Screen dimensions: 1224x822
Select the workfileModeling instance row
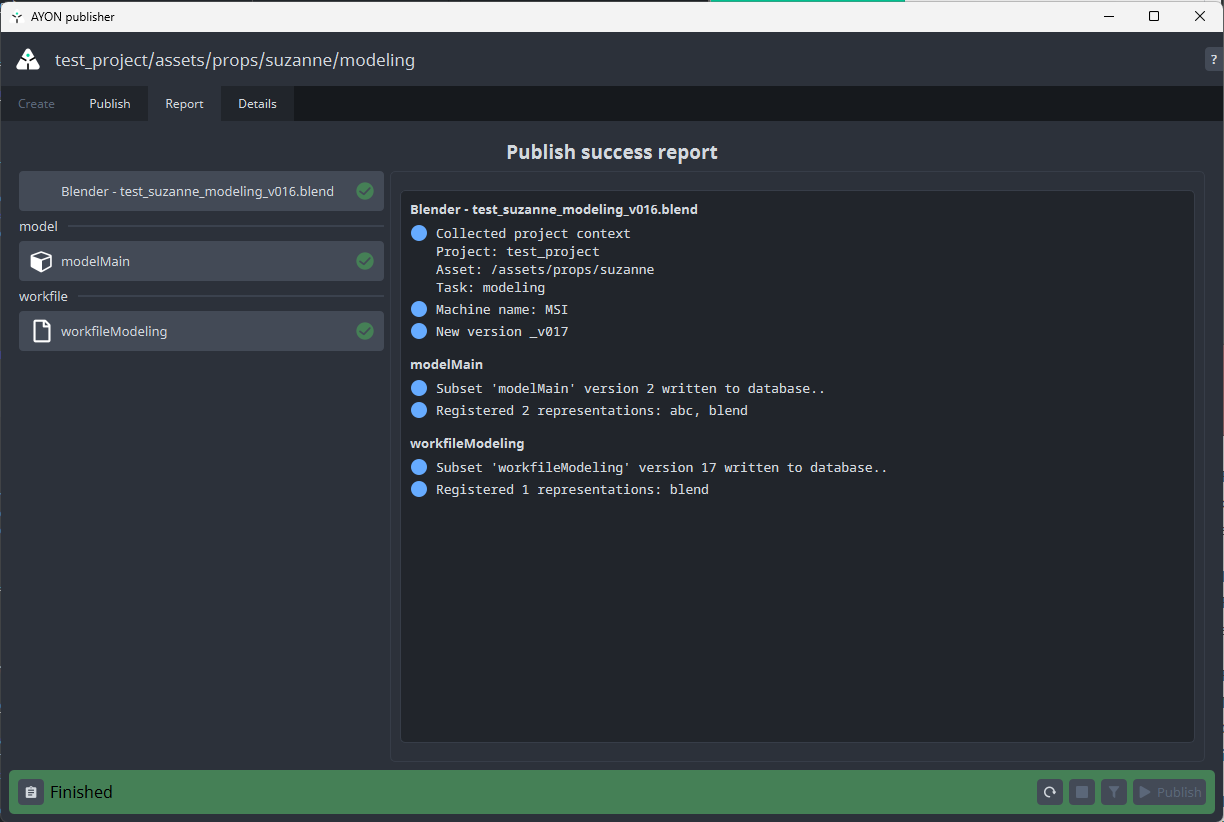(x=201, y=331)
